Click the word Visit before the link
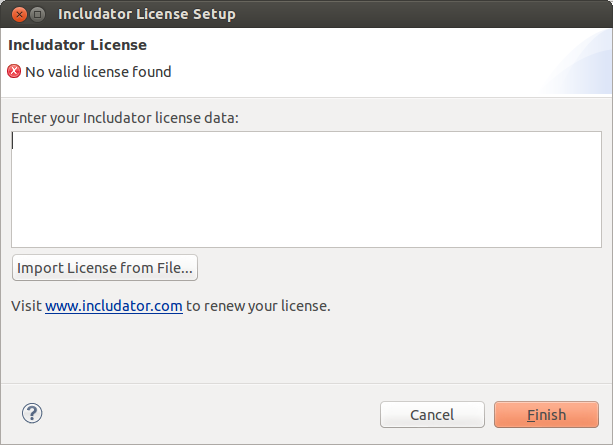Image resolution: width=613 pixels, height=445 pixels. pos(26,306)
